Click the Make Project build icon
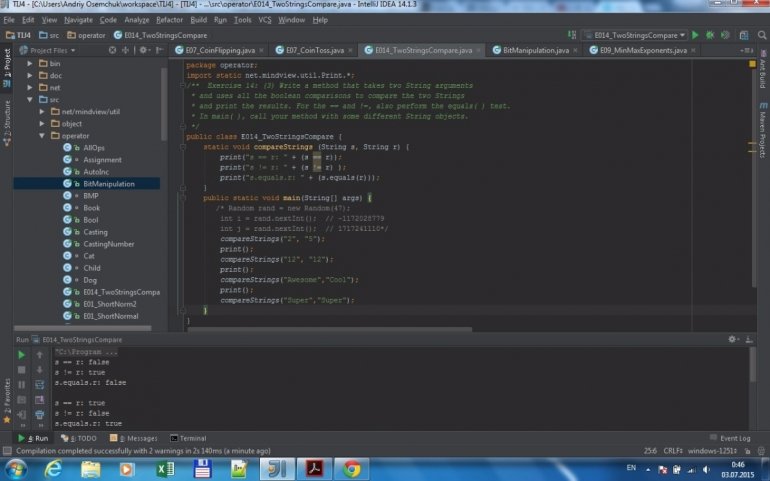Screen dimensions: 770x481 571,34
